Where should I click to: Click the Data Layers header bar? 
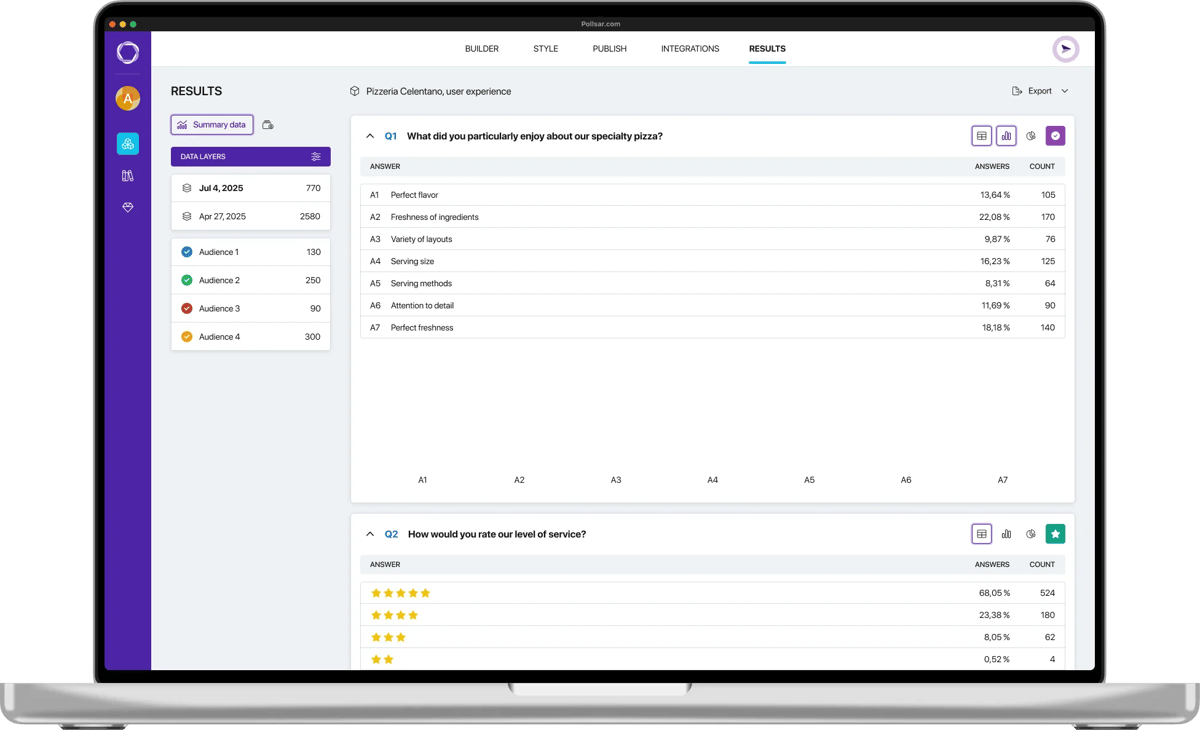pyautogui.click(x=251, y=157)
